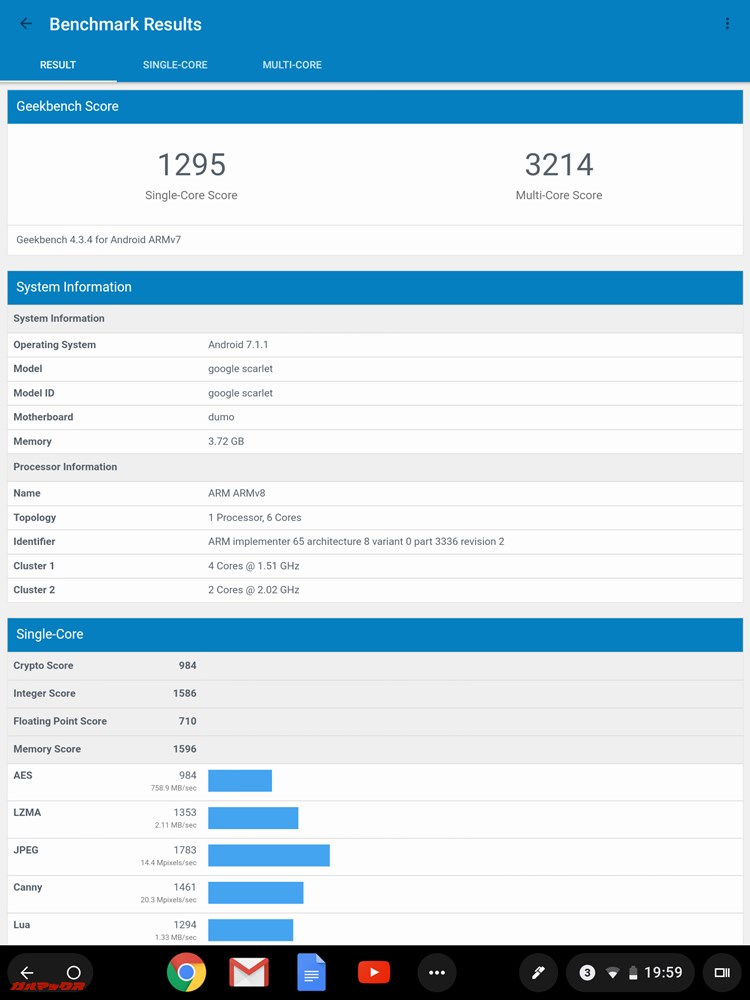Image resolution: width=750 pixels, height=1000 pixels.
Task: Select the Canny rate 20.3 Mpixels/sec
Action: pyautogui.click(x=168, y=900)
